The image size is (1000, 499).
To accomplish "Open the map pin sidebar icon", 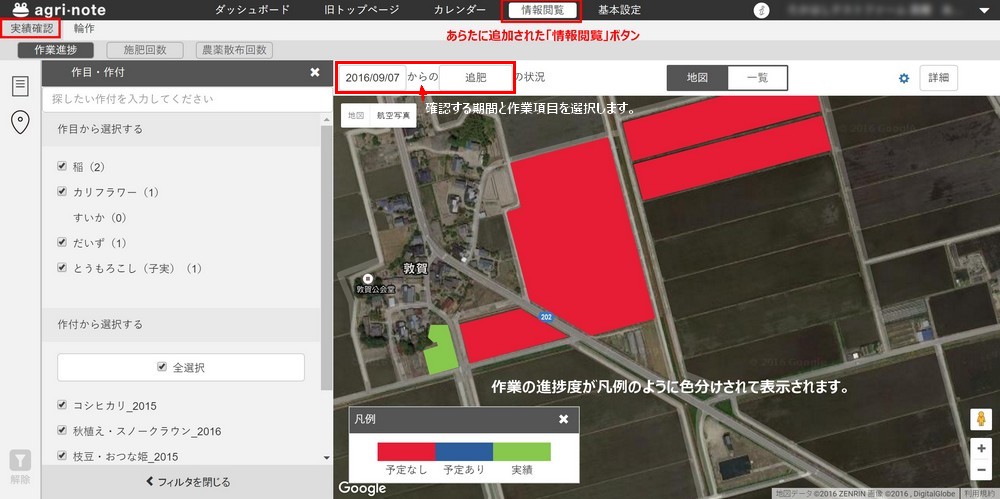I will click(x=20, y=122).
